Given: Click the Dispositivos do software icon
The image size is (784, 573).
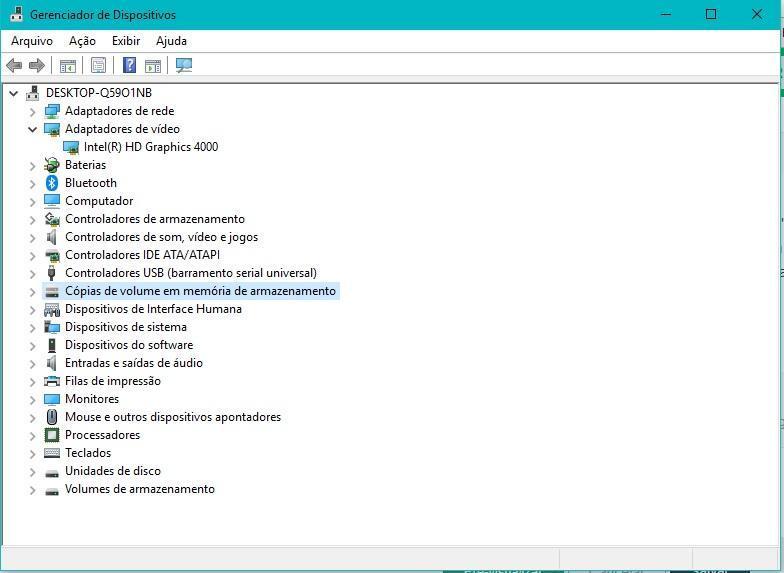Looking at the screenshot, I should (52, 345).
